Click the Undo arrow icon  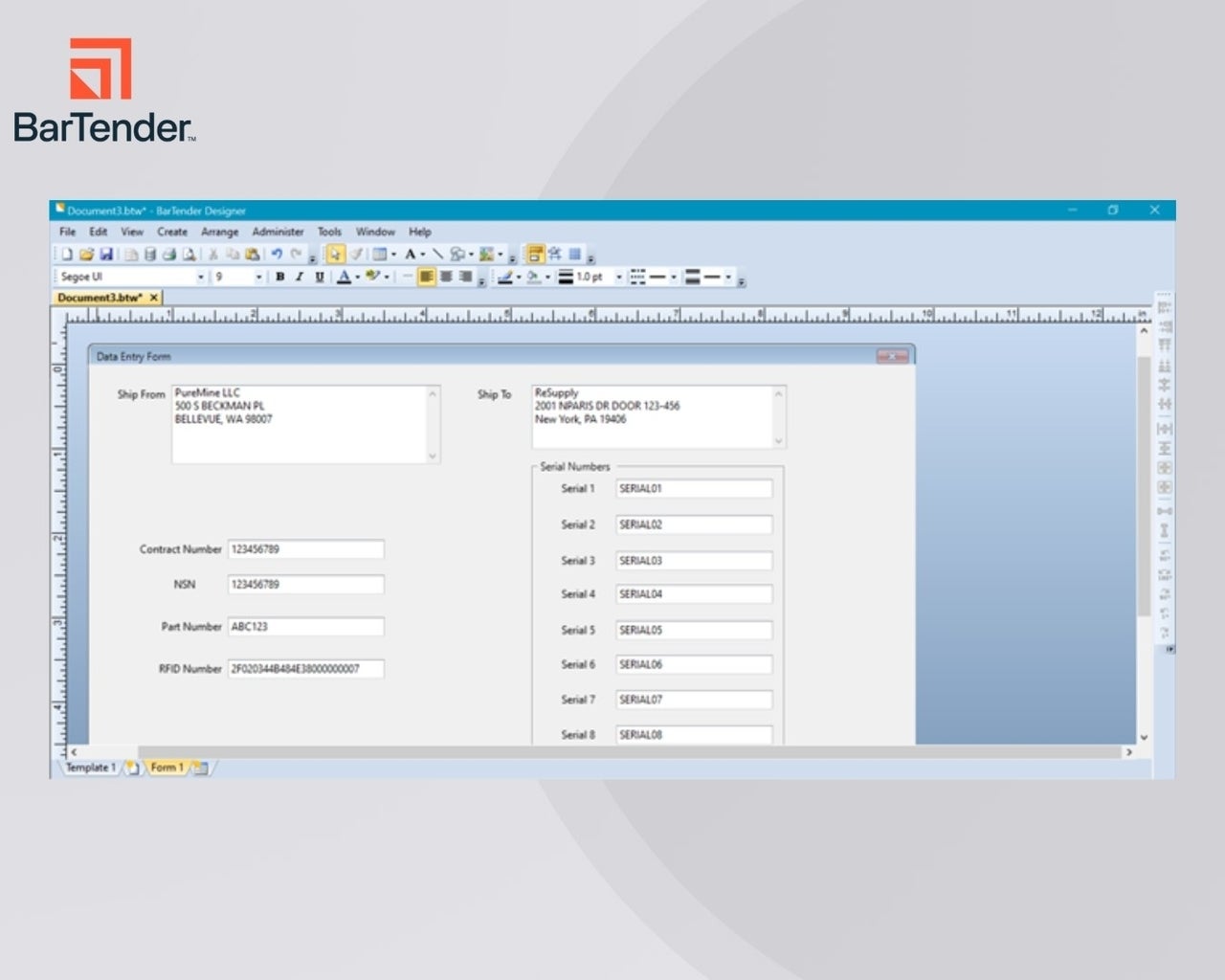[x=277, y=255]
